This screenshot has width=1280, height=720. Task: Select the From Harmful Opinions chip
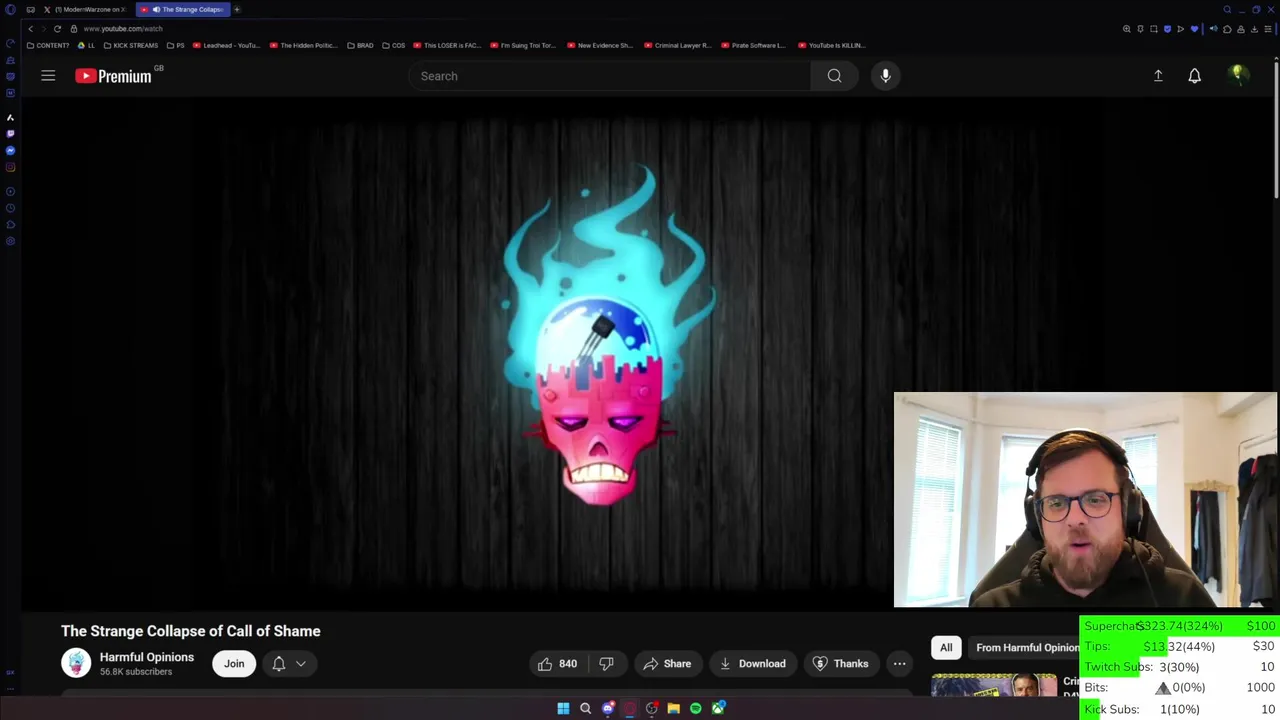coord(1026,648)
